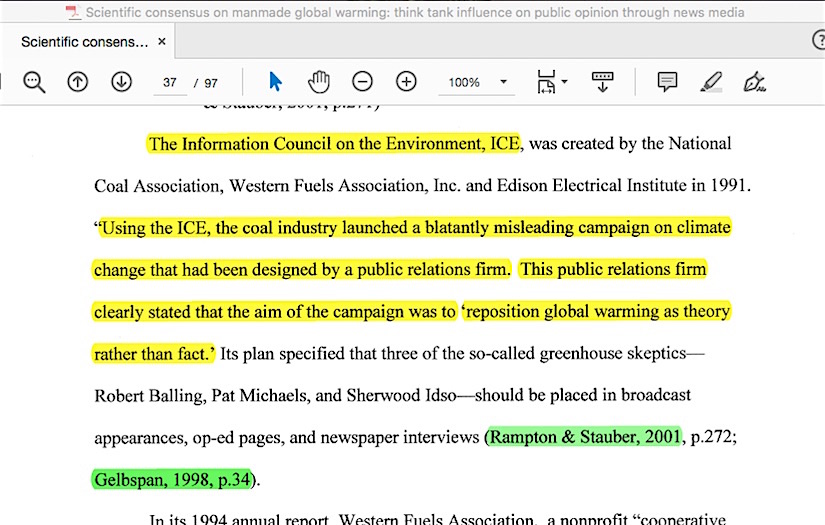Click the yellow highlighted 'Information Council on the Environment' text
Screen dimensions: 825x525
[334, 144]
